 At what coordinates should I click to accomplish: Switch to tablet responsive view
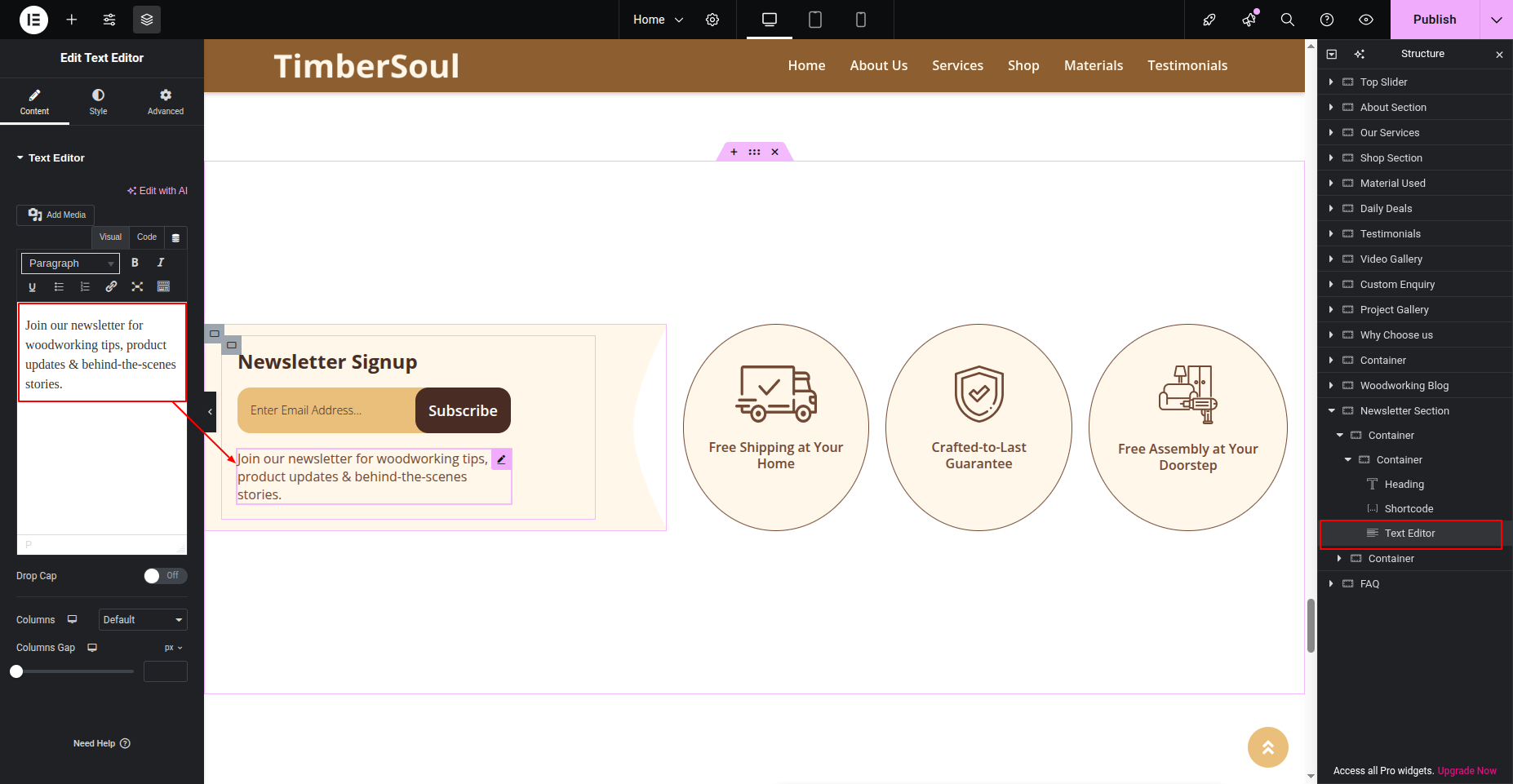coord(814,20)
